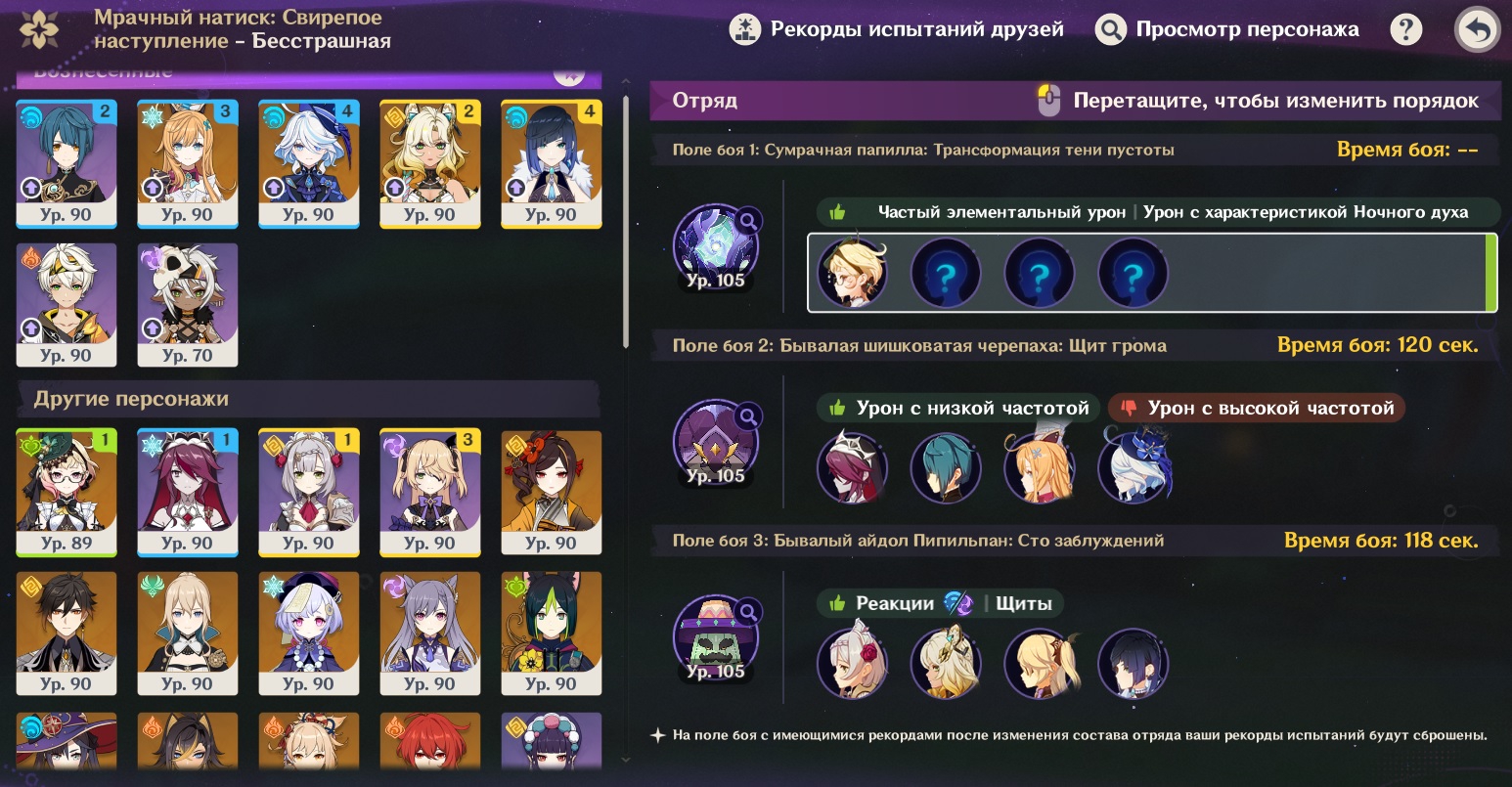Select first empty question-mark squad slot
Image resolution: width=1512 pixels, height=787 pixels.
tap(946, 274)
